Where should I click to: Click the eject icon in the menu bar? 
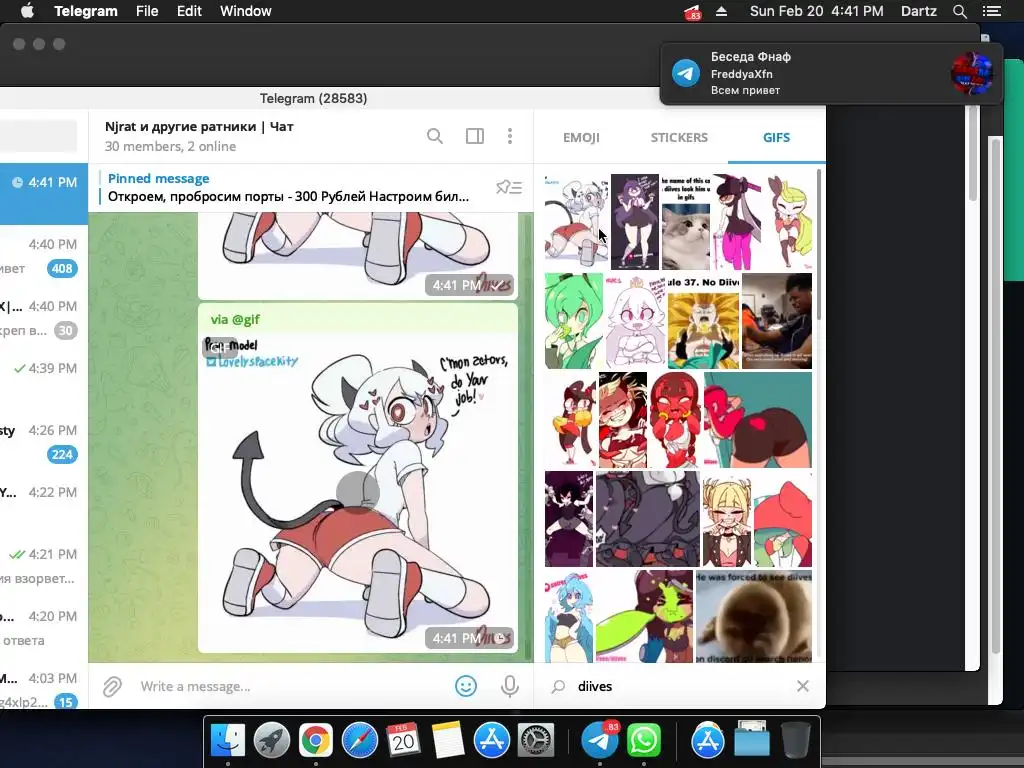[722, 11]
